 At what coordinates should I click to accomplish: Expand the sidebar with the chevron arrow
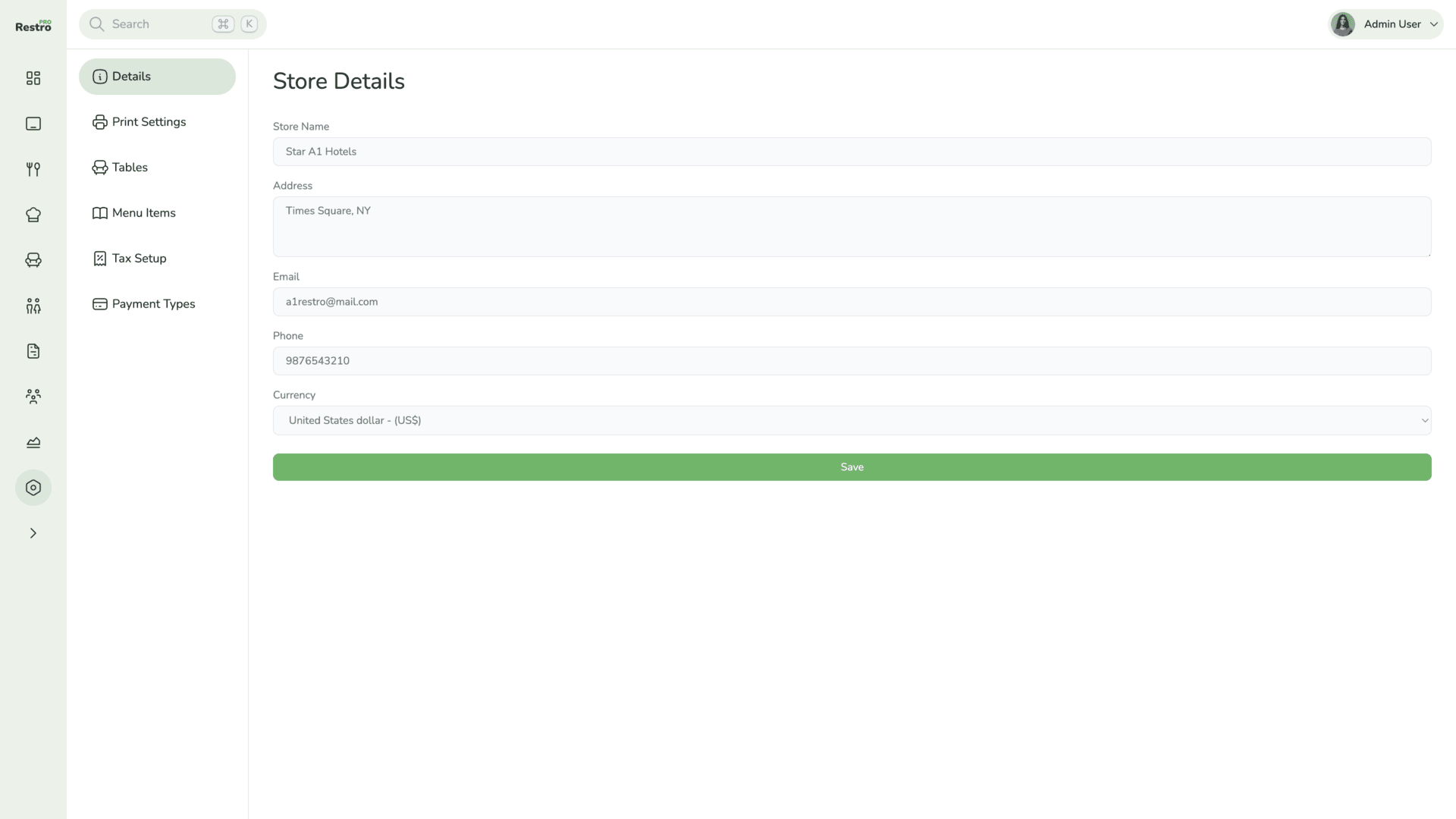click(x=33, y=533)
